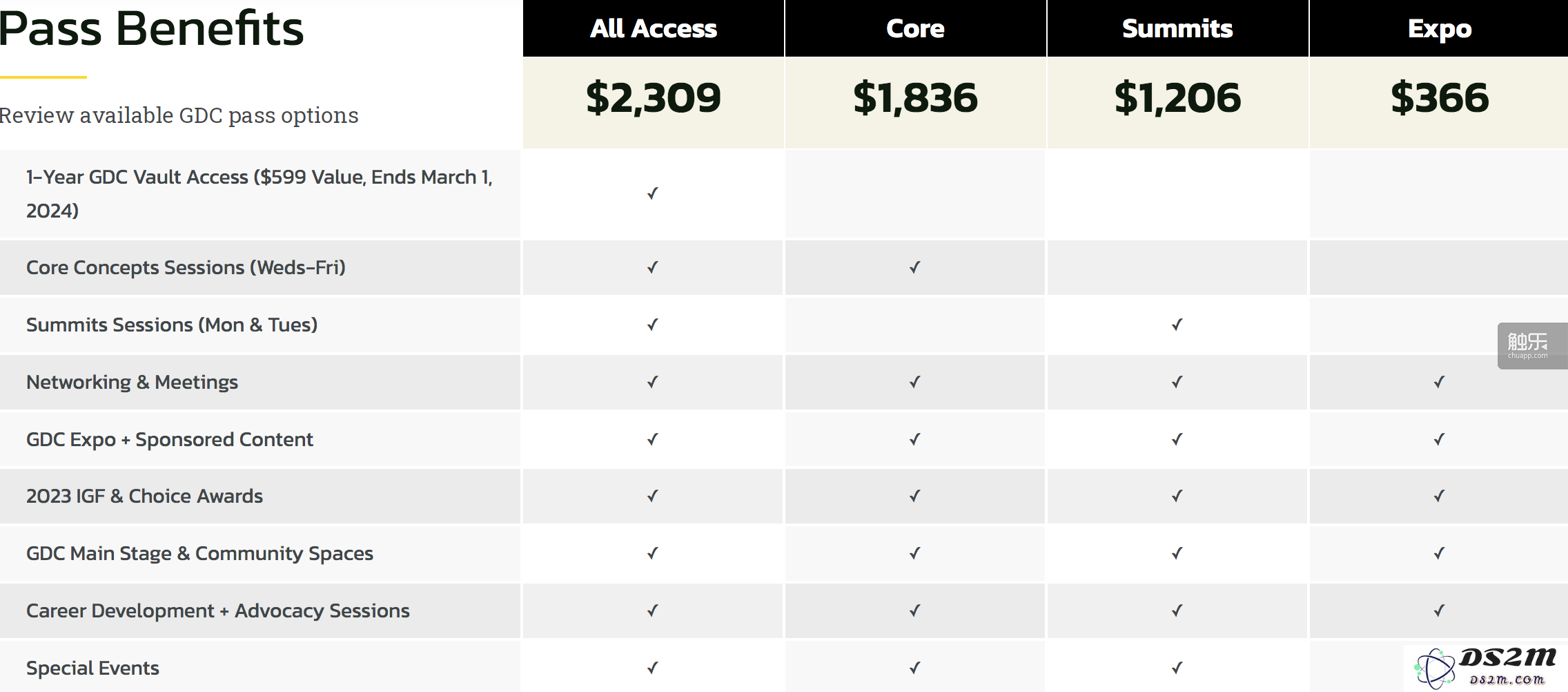Click the Summits checkmark for Summits Sessions

click(1177, 325)
